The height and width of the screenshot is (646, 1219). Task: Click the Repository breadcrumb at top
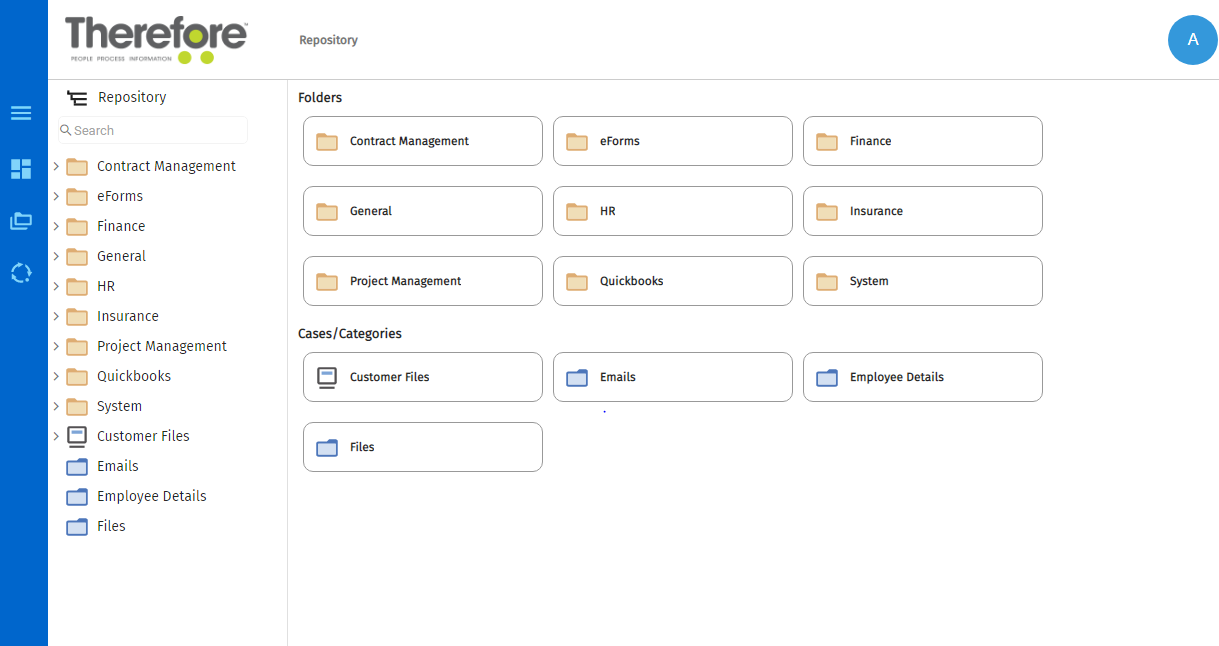[328, 40]
